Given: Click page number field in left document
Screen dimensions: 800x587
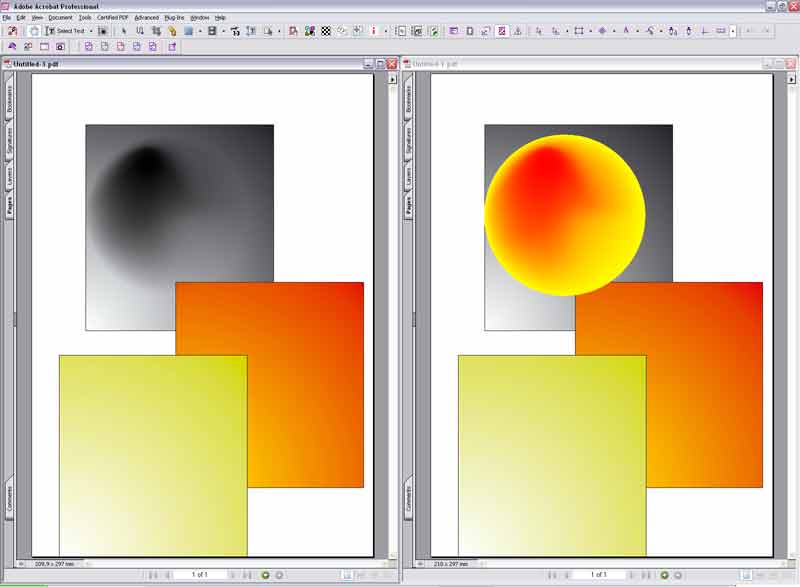Looking at the screenshot, I should click(x=199, y=575).
